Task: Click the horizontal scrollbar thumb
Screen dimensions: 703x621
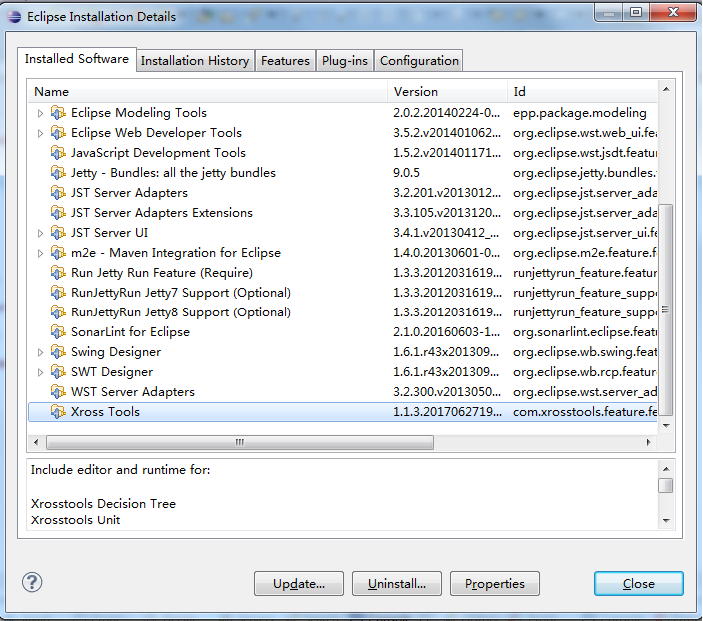Action: pyautogui.click(x=240, y=443)
